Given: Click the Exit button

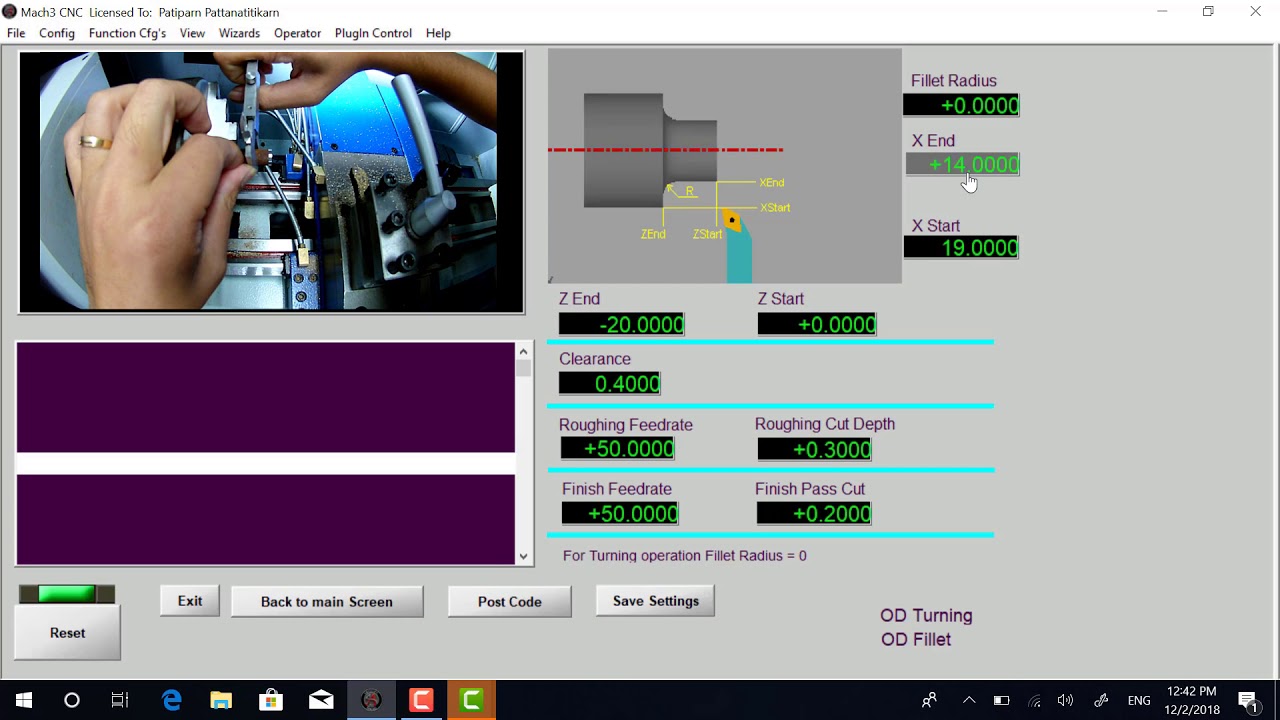Looking at the screenshot, I should pyautogui.click(x=190, y=601).
